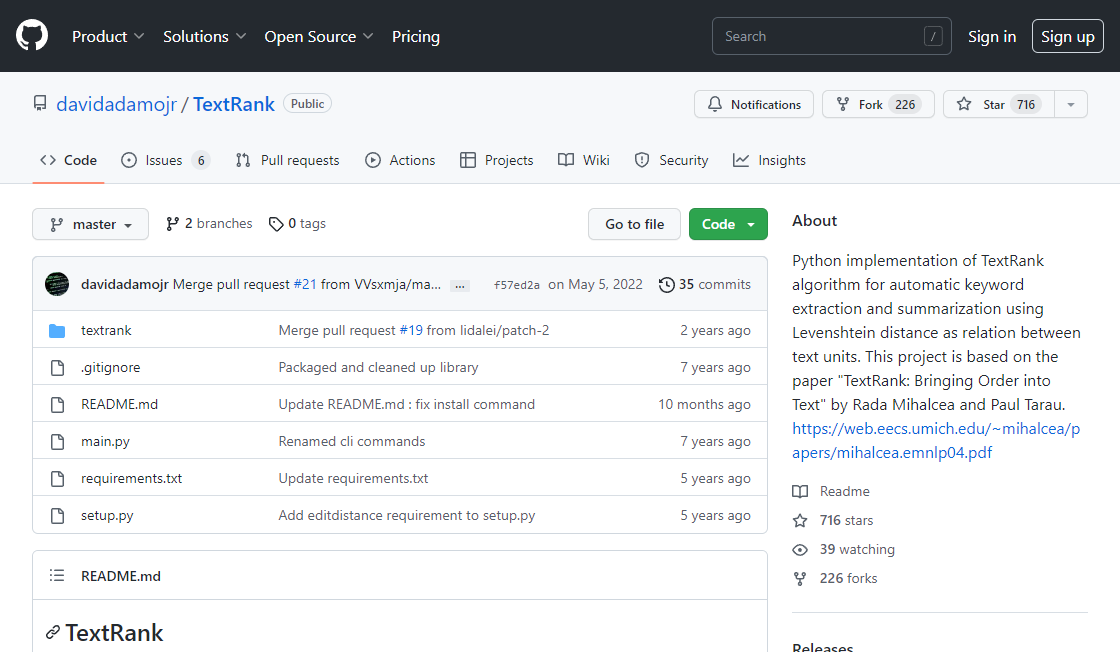Screen dimensions: 1120x652
Task: Click the Notifications bell button
Action: pos(754,104)
